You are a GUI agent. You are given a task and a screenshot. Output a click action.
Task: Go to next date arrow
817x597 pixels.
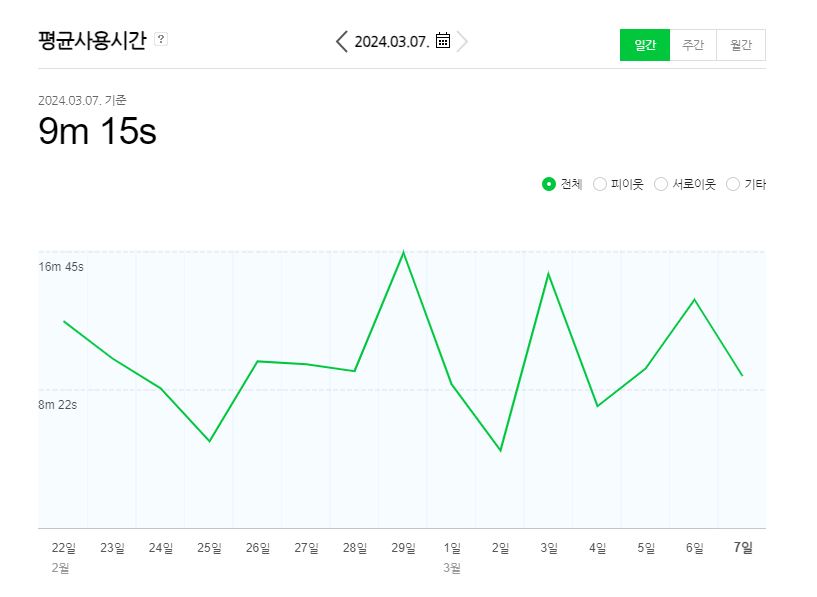click(462, 41)
